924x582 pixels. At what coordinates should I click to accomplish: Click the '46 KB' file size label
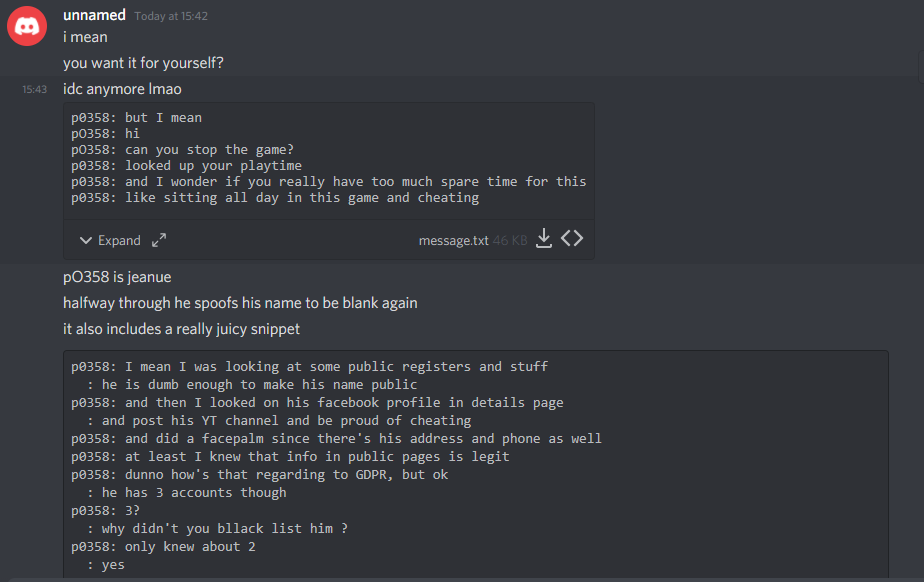coord(510,240)
